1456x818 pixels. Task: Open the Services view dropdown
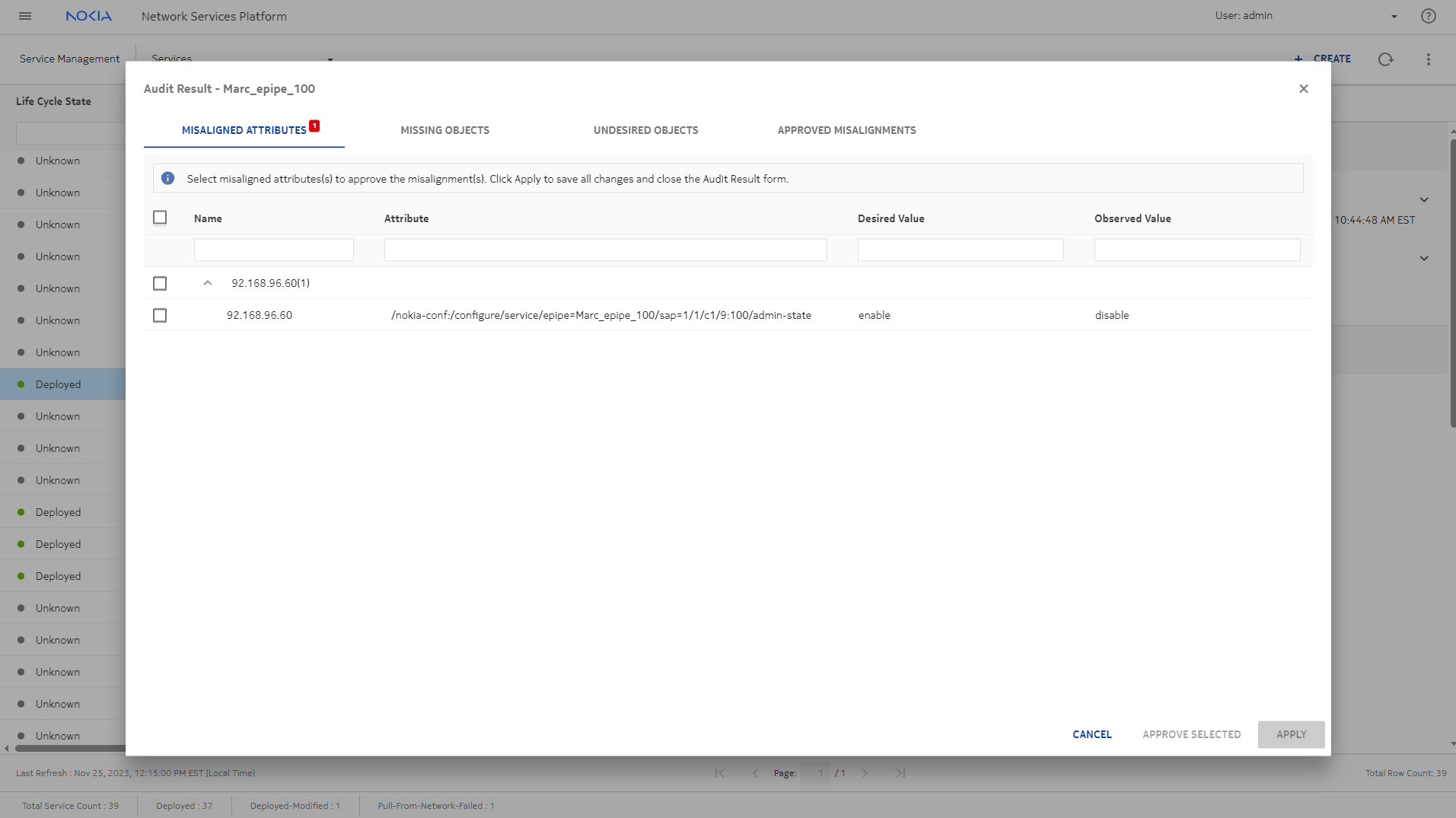(x=330, y=59)
